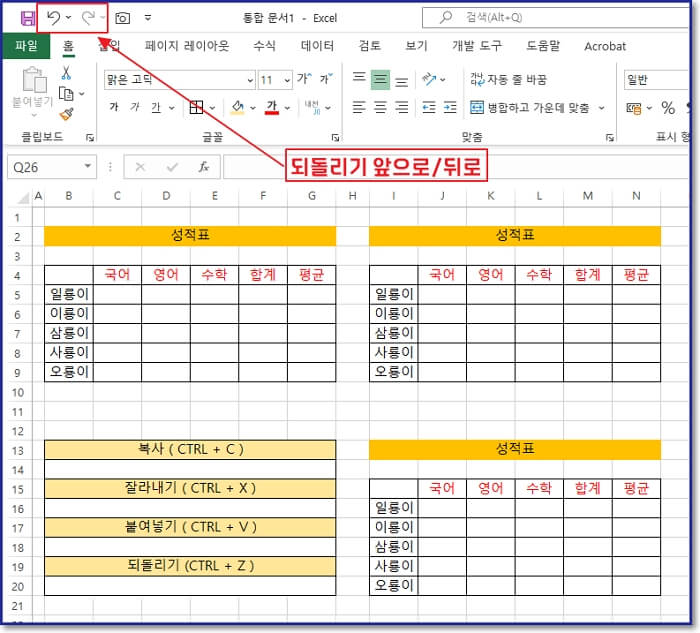
Task: Open the 페이지 레이아웃 tab
Action: coord(187,46)
